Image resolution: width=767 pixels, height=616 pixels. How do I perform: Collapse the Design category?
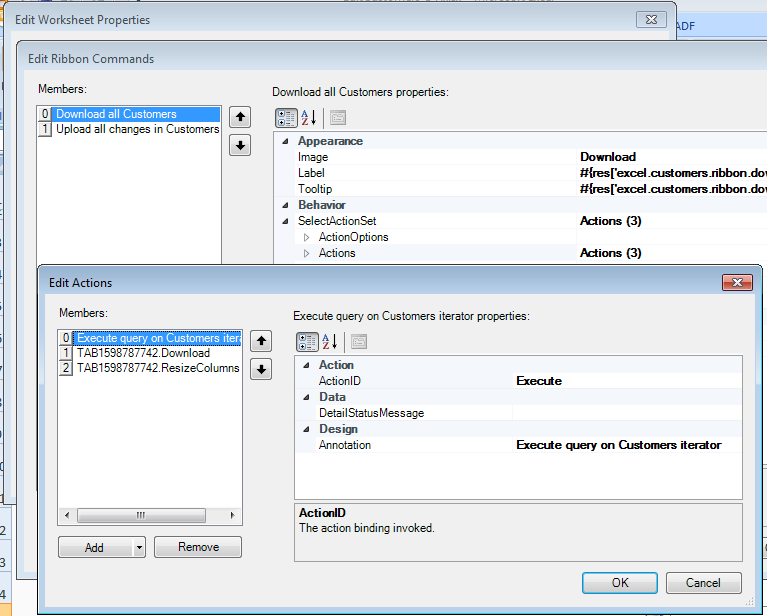click(x=306, y=429)
